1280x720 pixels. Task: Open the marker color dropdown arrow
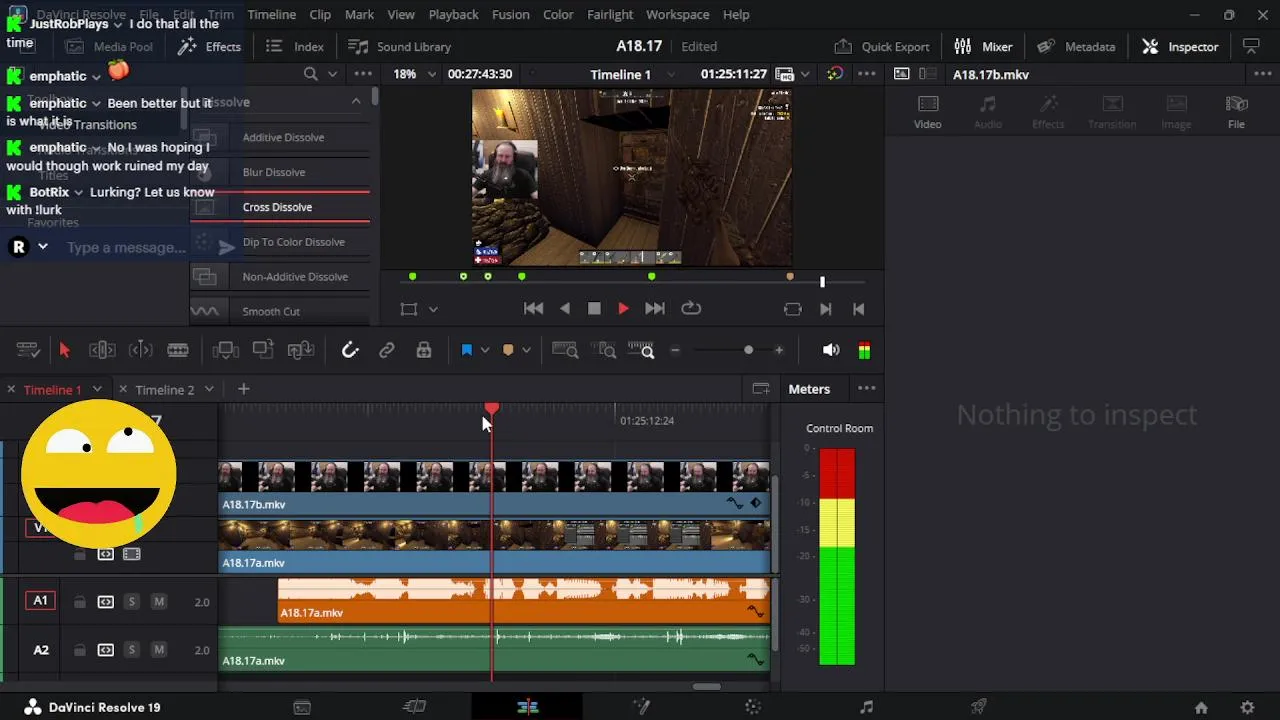click(526, 350)
